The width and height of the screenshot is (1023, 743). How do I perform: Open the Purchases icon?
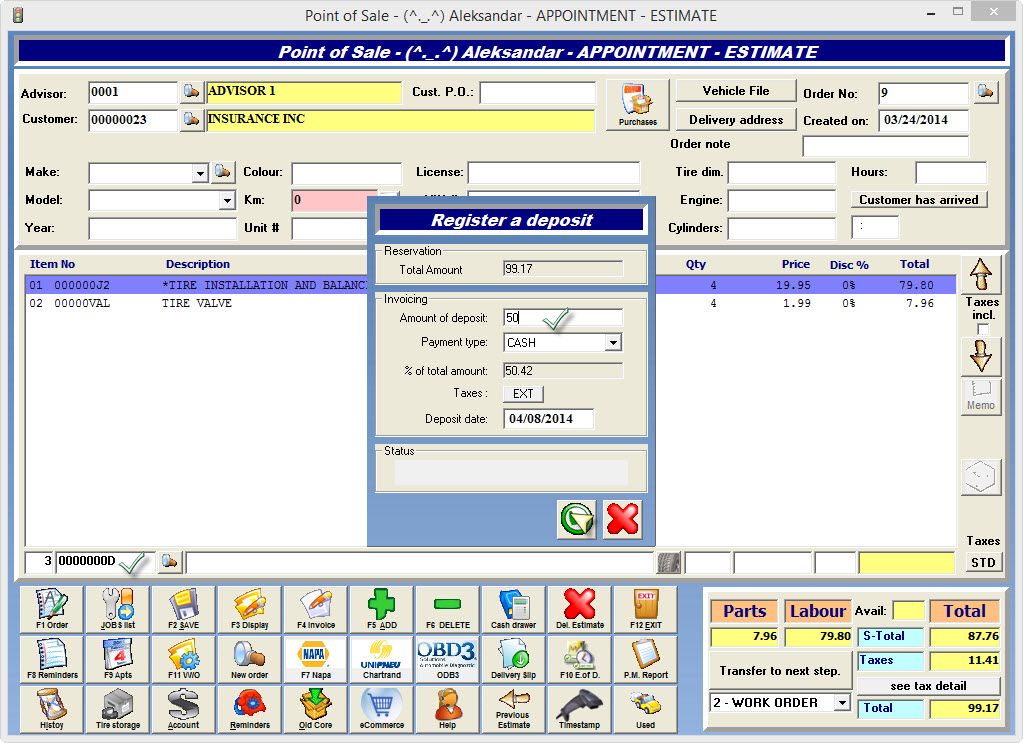pos(637,105)
